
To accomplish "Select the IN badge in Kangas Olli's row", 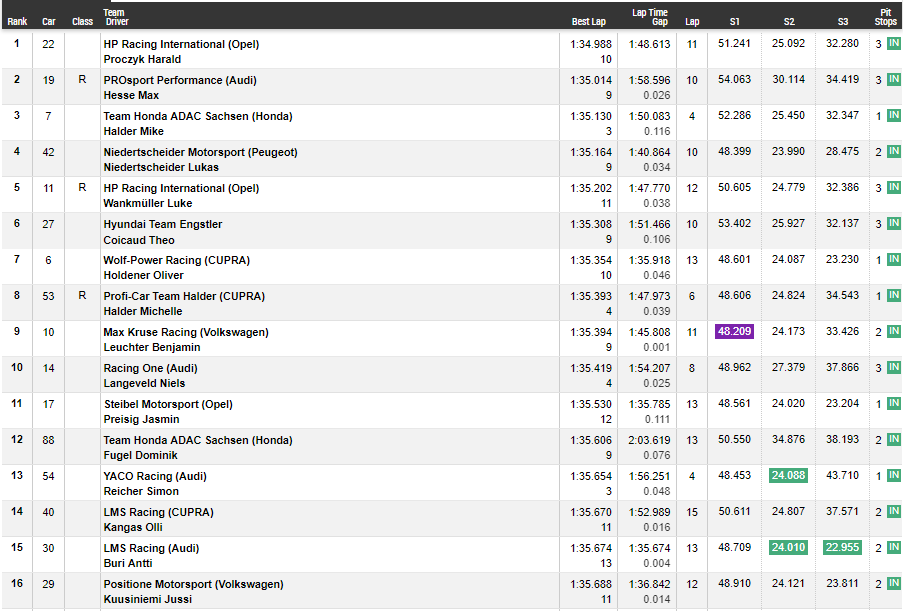I will 894,511.
